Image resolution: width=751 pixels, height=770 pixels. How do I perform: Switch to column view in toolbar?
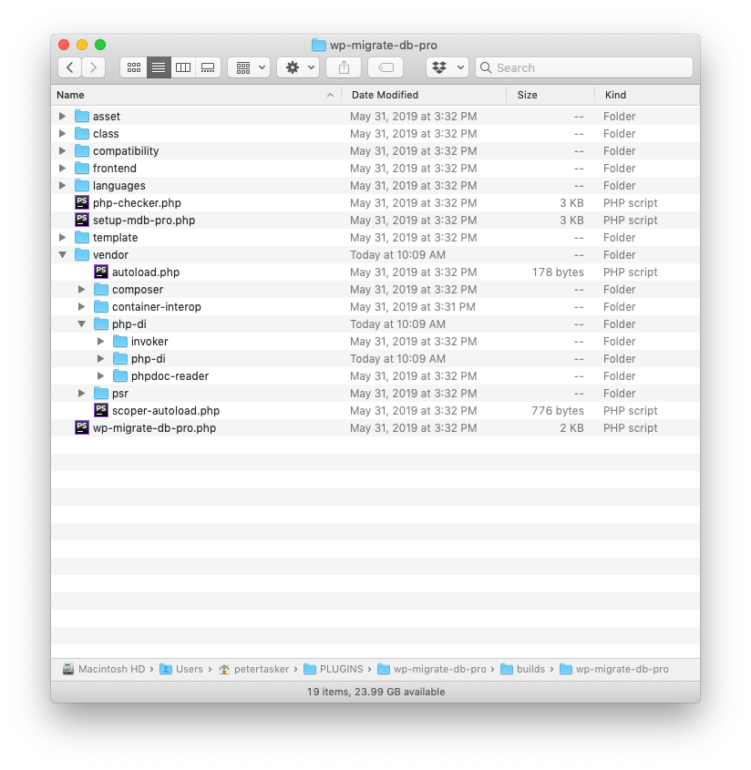[x=183, y=67]
